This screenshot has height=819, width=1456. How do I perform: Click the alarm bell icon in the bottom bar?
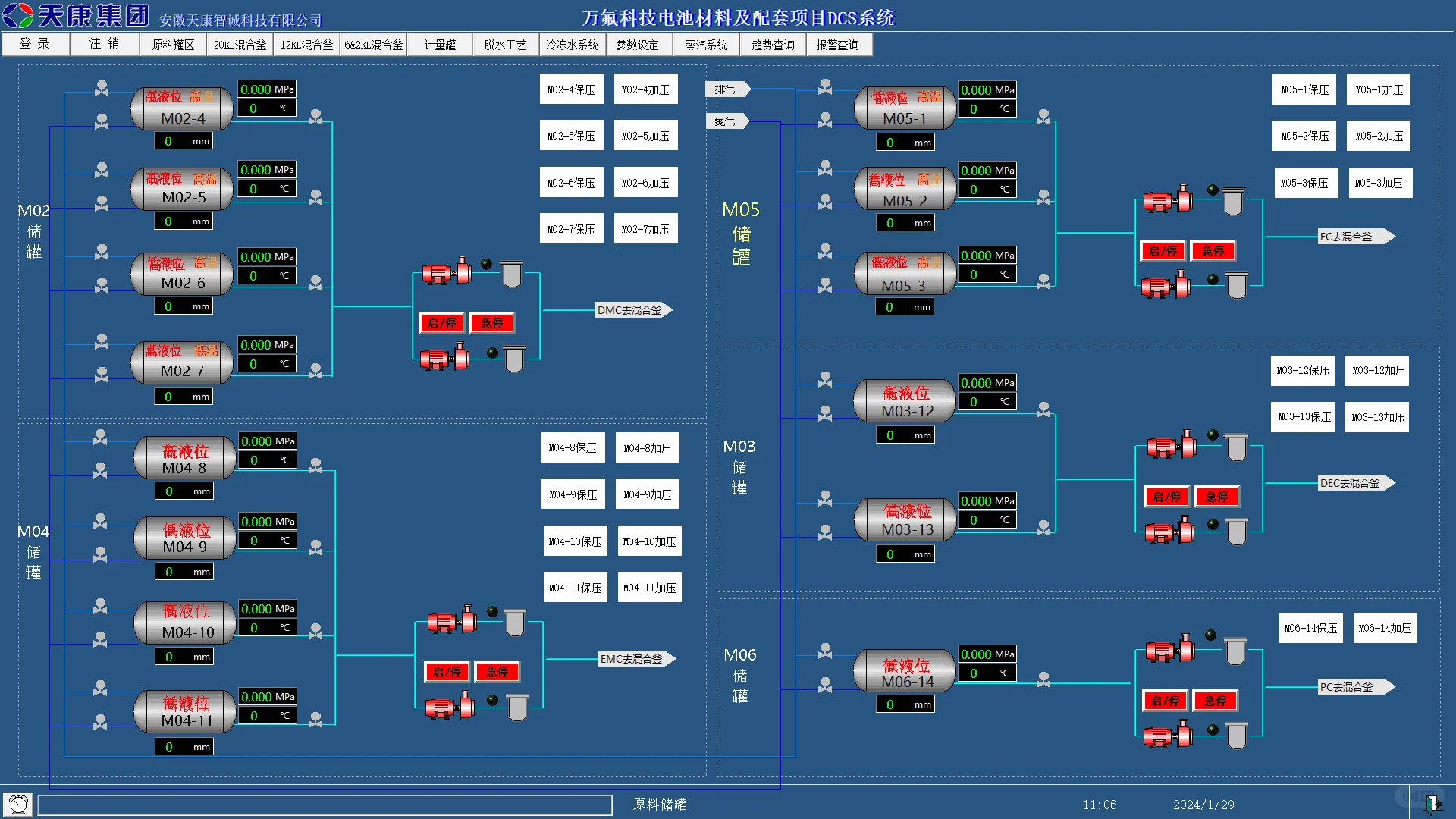(18, 804)
